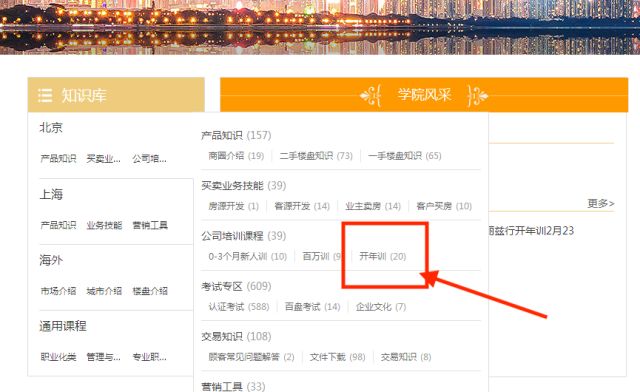Select the 海外 category heading
Screen dimensions: 640x392
51,260
